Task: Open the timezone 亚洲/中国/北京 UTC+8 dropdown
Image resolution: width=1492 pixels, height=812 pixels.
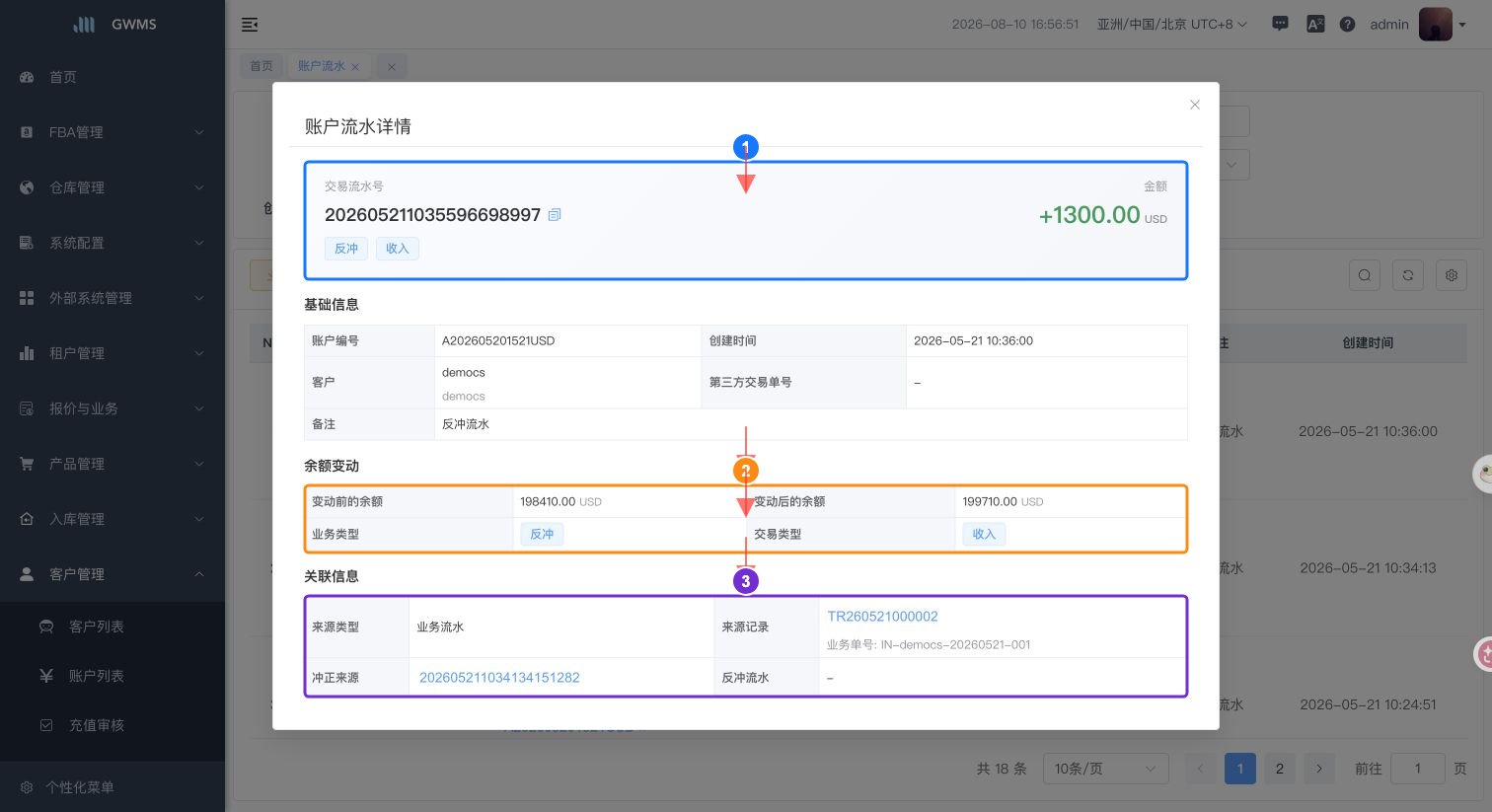Action: pos(1172,24)
